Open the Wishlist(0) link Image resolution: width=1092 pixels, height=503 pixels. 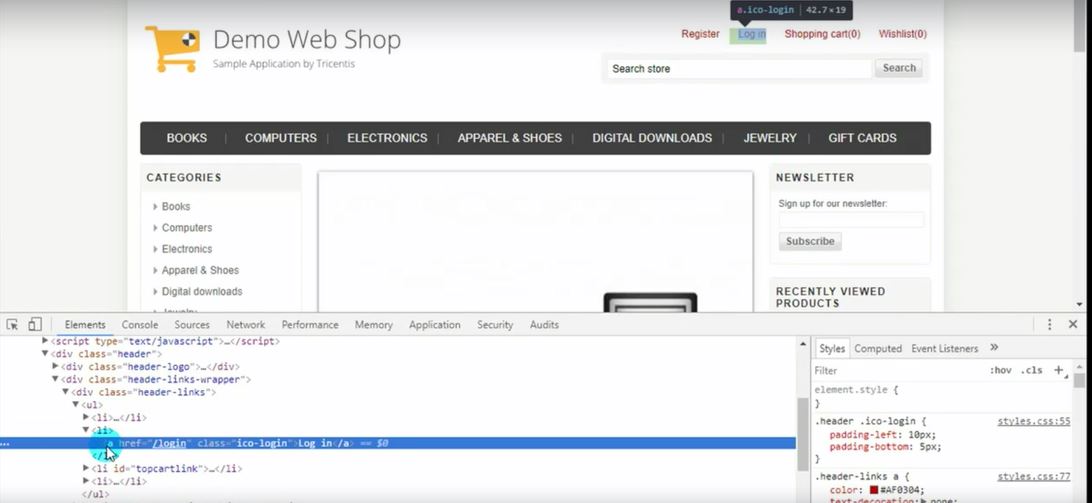pyautogui.click(x=903, y=33)
